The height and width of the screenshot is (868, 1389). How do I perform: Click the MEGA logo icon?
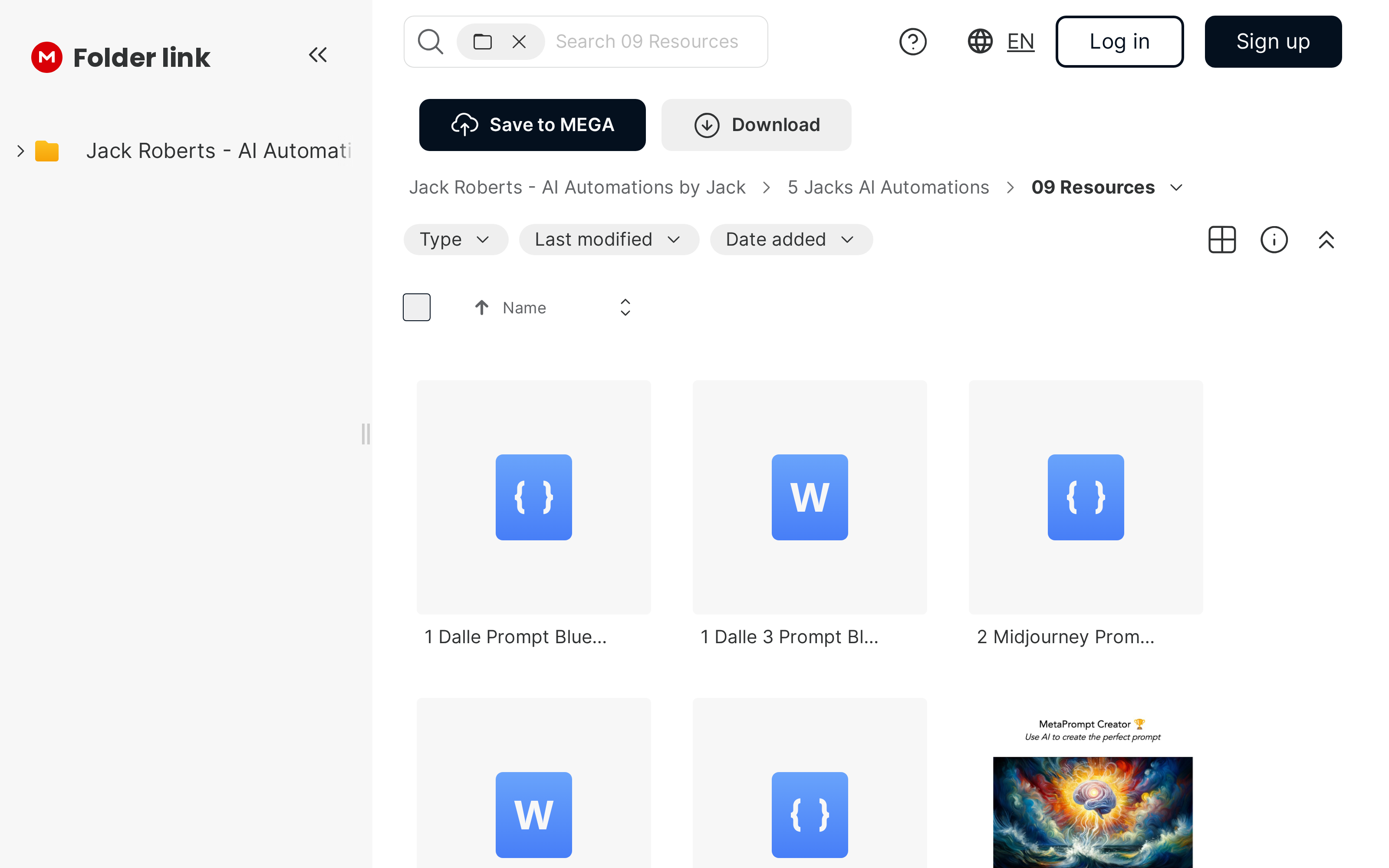click(46, 57)
